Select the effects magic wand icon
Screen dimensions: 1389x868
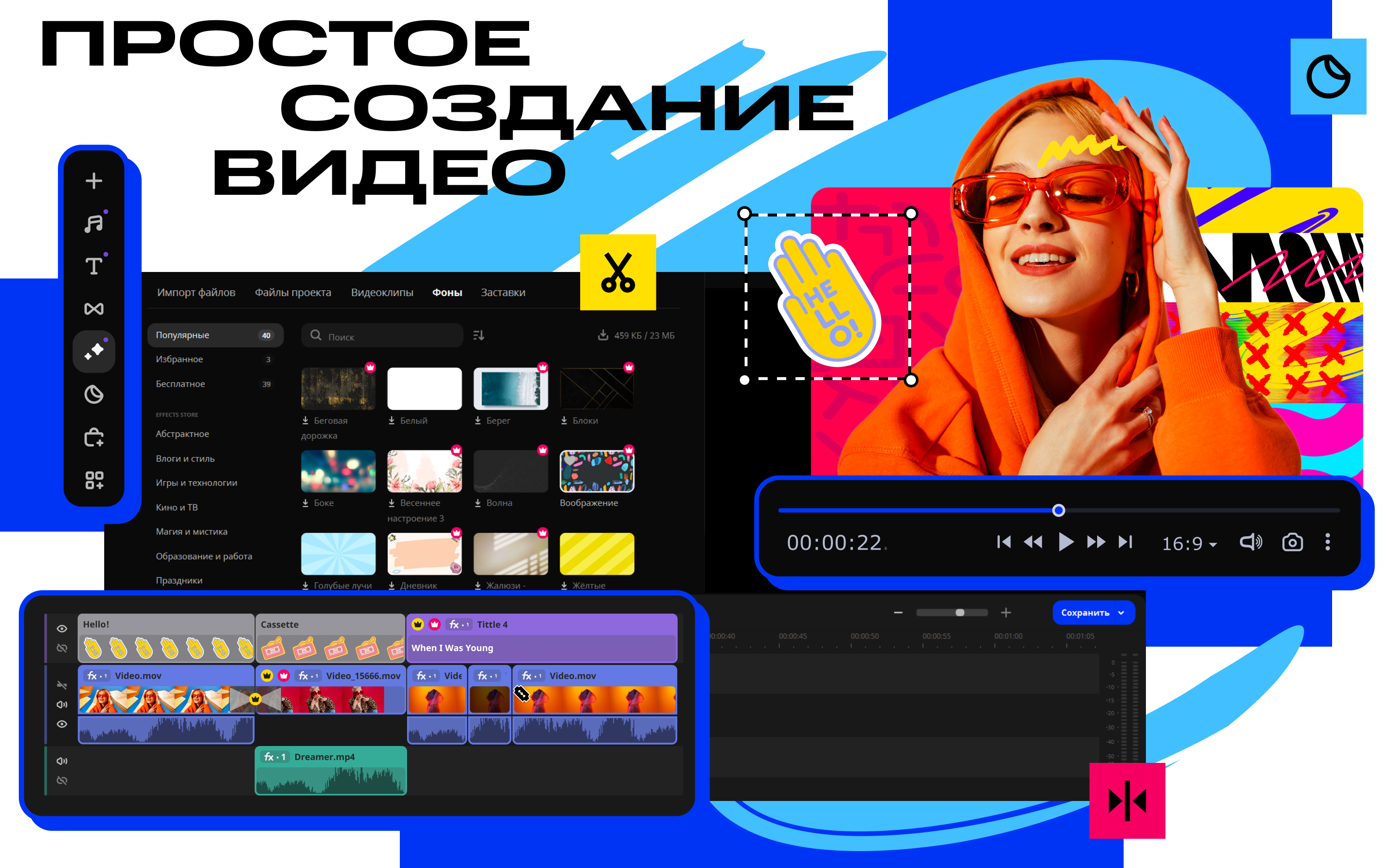tap(94, 352)
